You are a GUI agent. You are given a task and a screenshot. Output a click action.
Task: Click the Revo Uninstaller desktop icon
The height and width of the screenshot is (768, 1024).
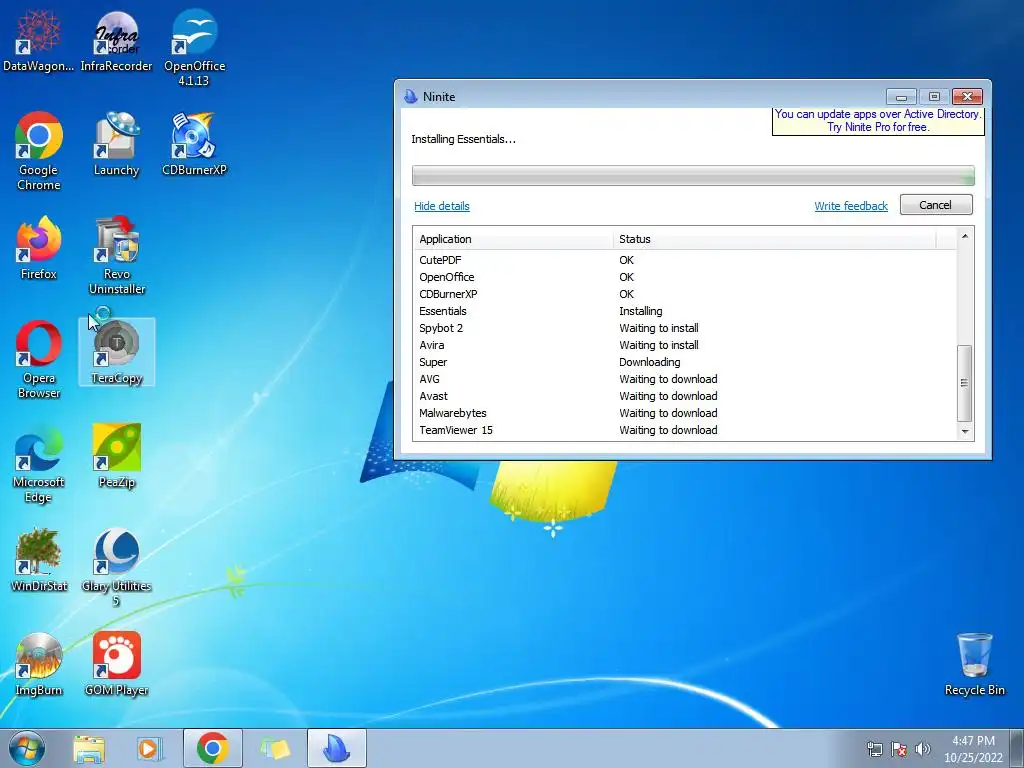pos(116,255)
